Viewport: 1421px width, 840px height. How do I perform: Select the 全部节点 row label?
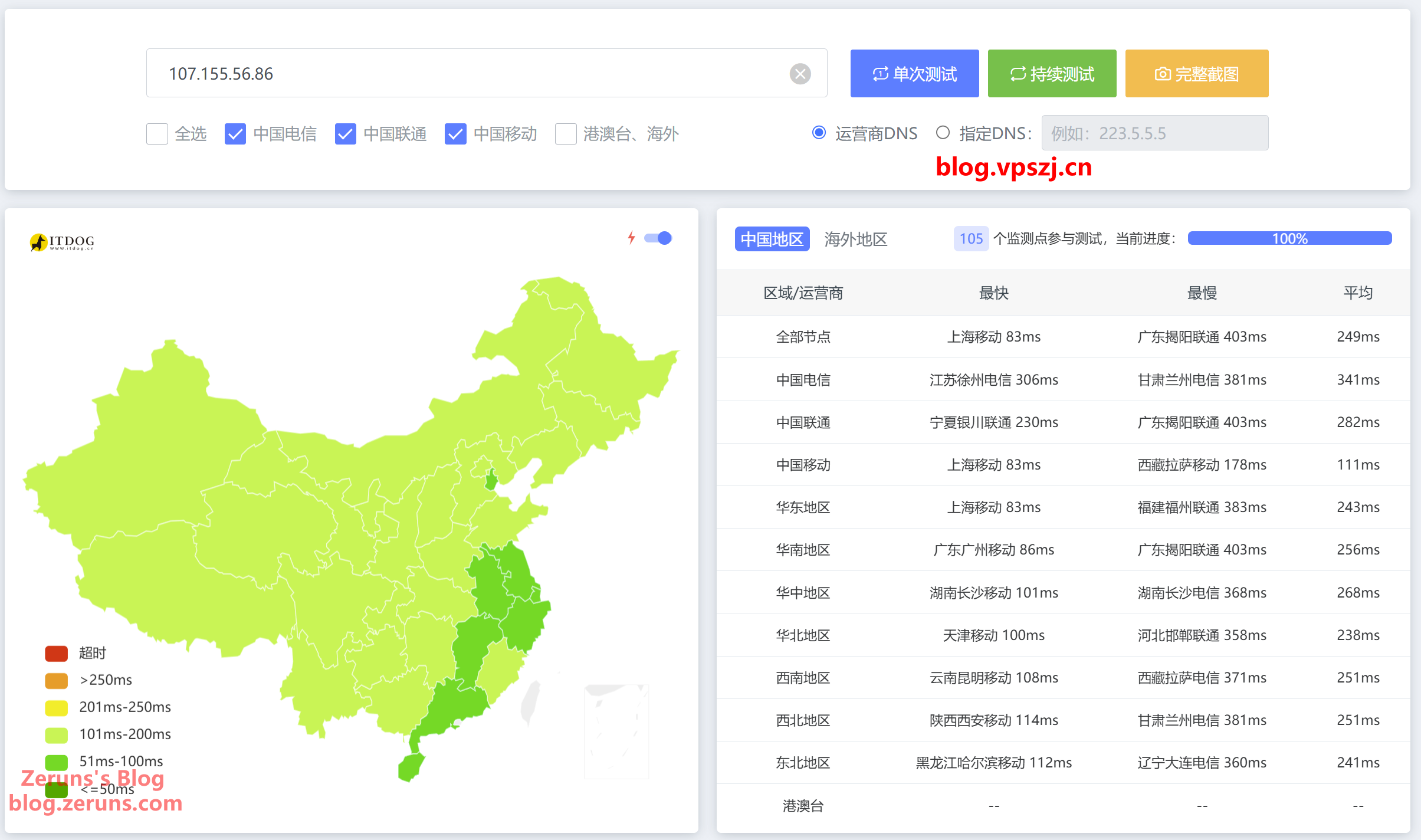(x=803, y=337)
